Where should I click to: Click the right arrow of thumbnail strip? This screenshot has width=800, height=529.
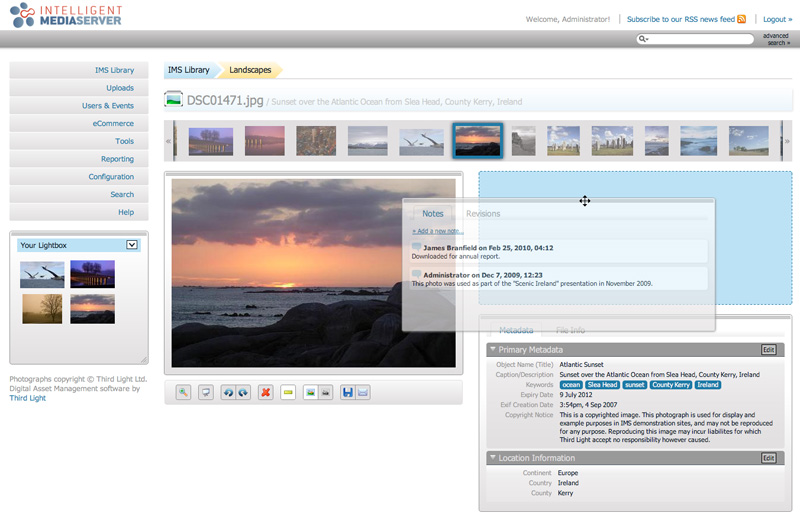click(787, 141)
